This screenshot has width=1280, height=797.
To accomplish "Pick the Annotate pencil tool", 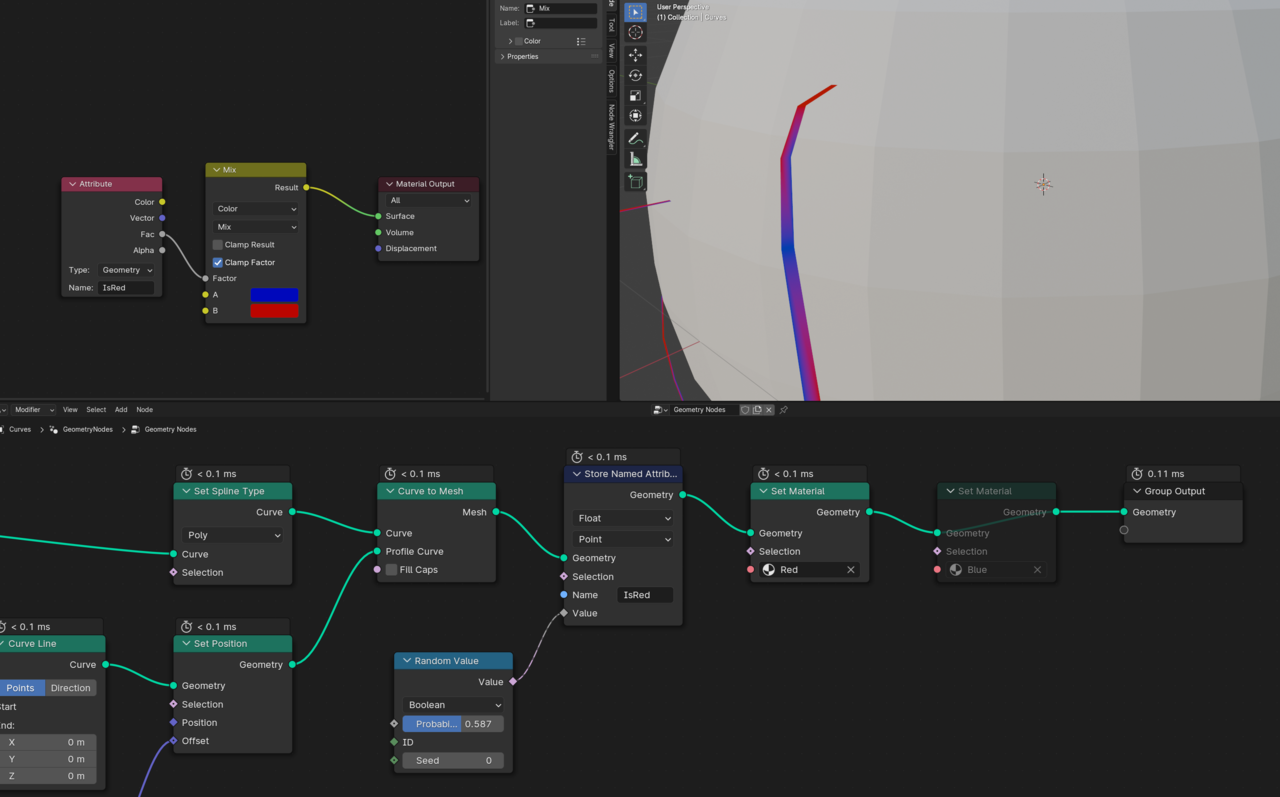I will tap(635, 138).
